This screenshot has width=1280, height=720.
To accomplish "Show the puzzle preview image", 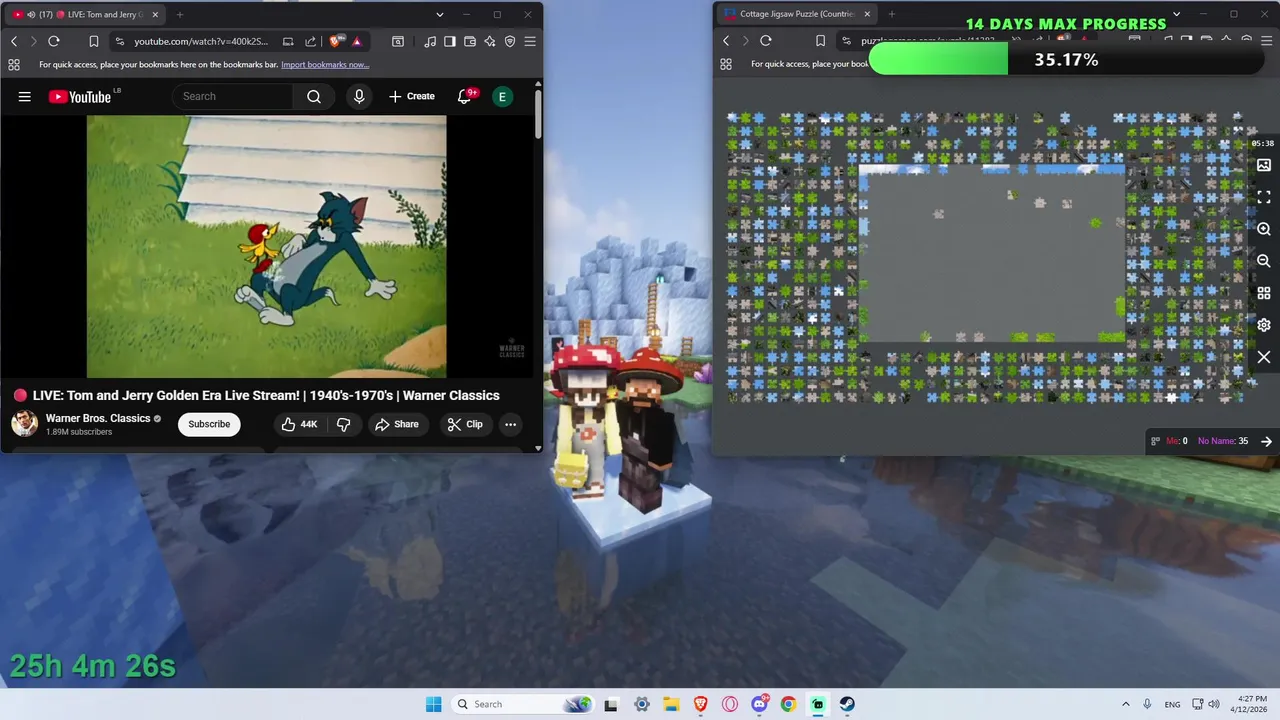I will pos(1264,165).
